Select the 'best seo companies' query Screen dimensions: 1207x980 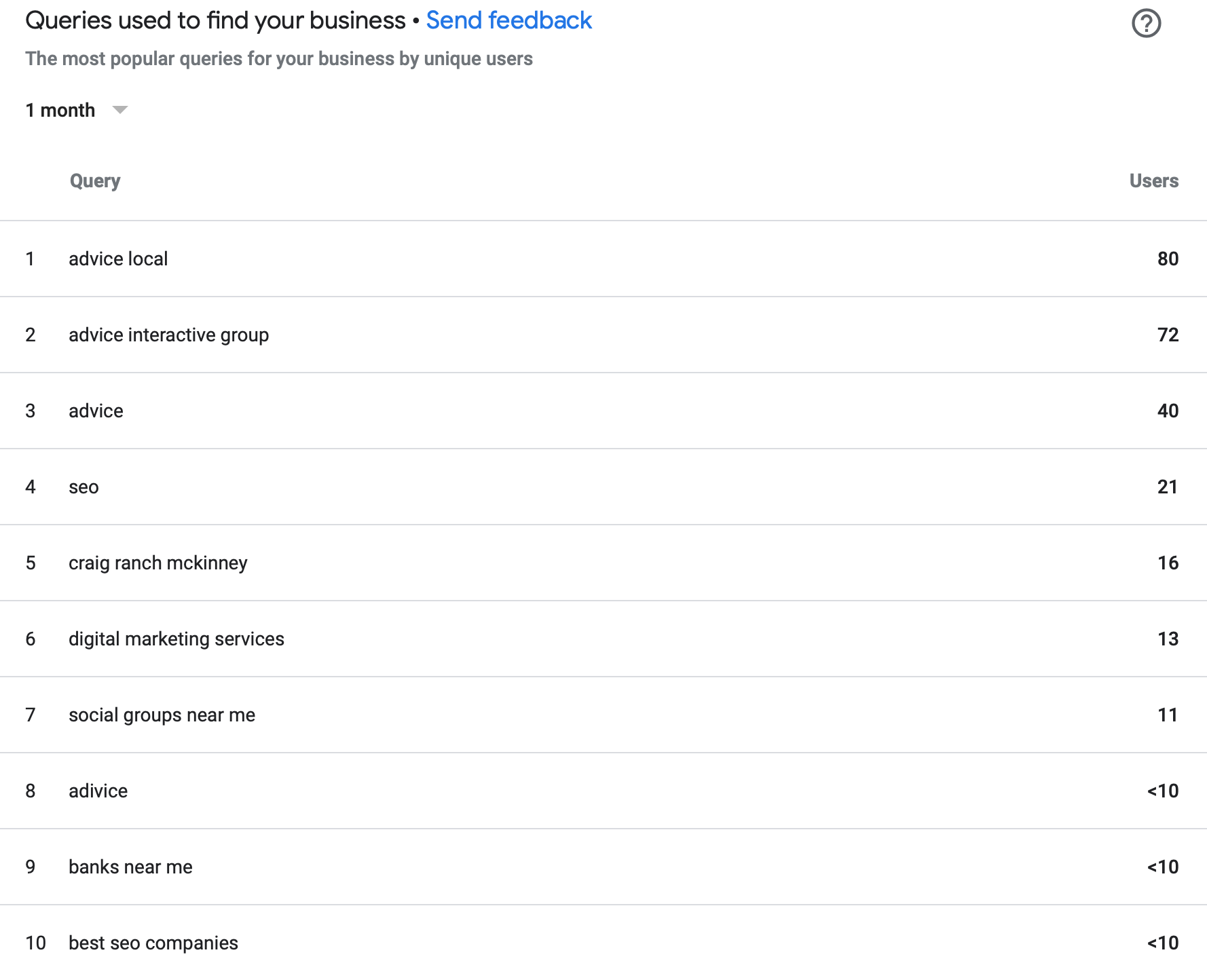153,943
